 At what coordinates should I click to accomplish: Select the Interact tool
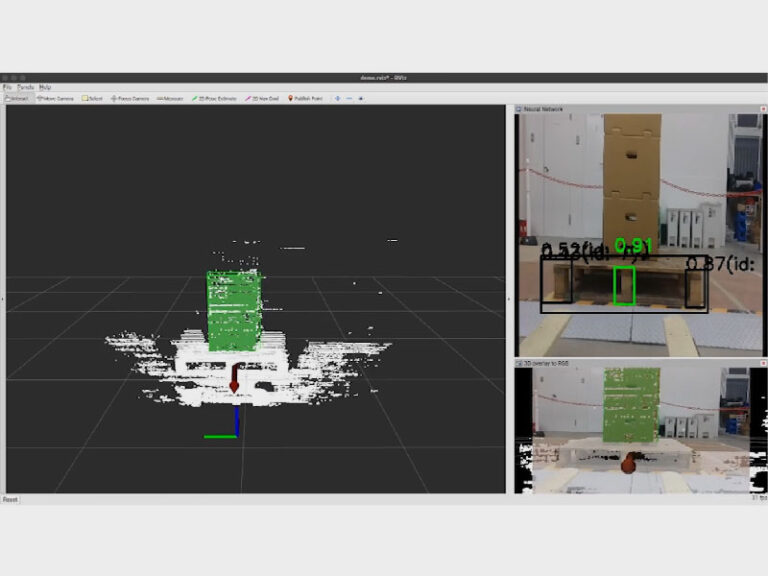(17, 99)
